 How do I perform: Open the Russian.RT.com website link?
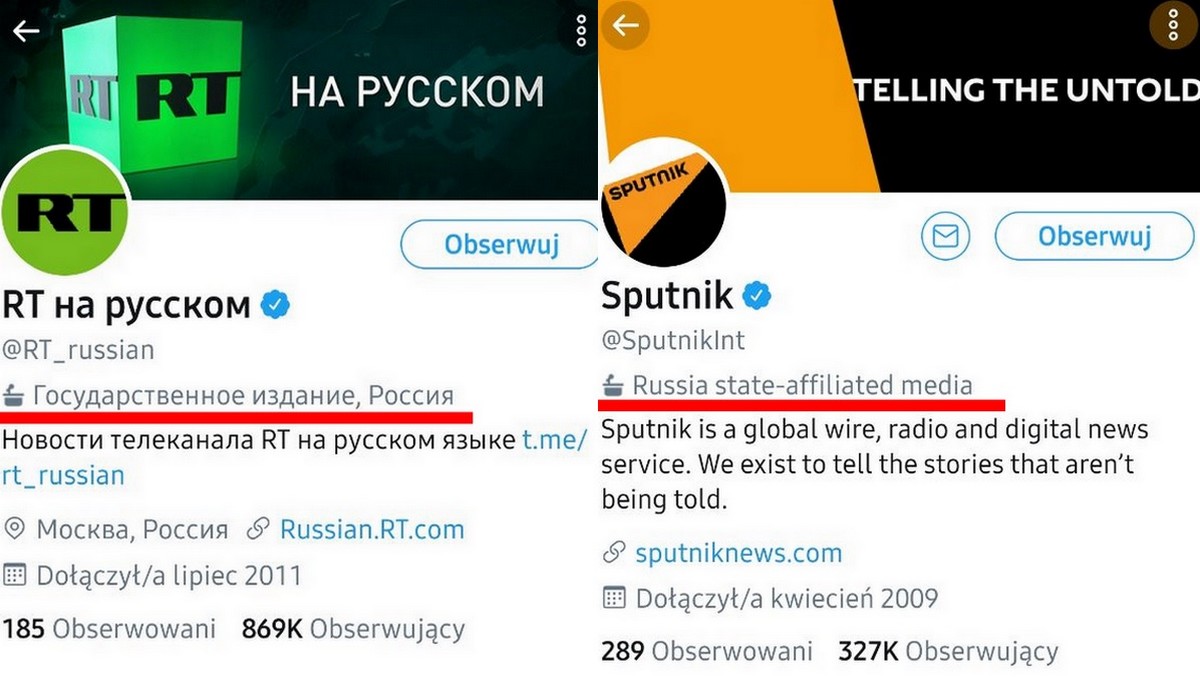coord(371,529)
